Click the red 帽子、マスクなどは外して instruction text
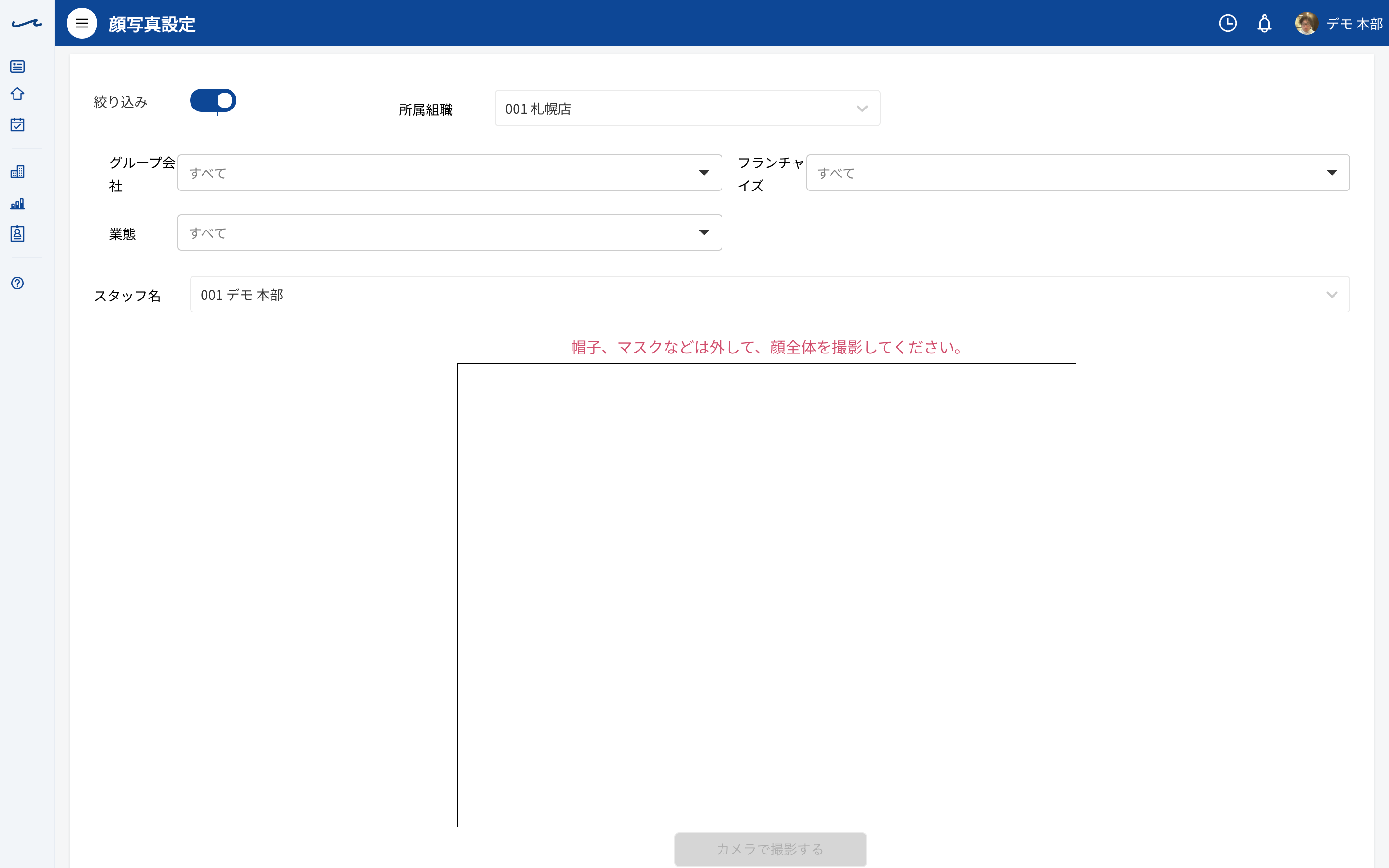 pyautogui.click(x=766, y=347)
